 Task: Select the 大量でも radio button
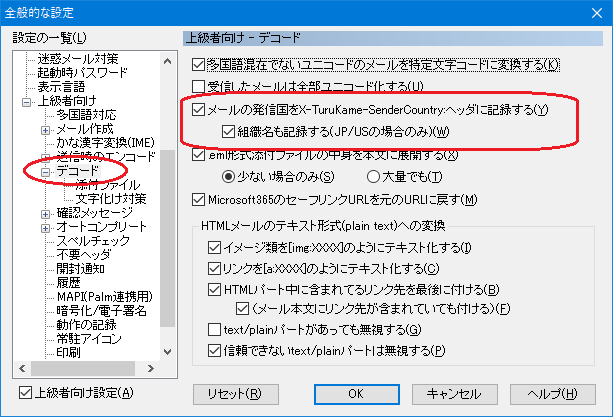point(358,177)
